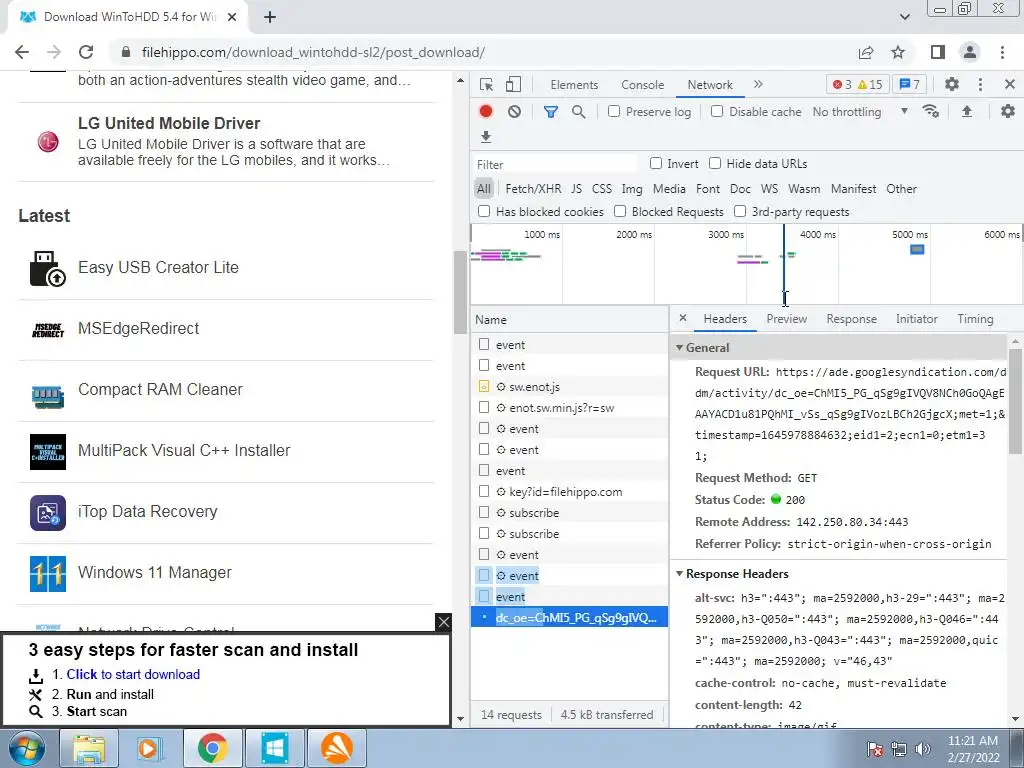Enable Disable cache checkbox
The height and width of the screenshot is (768, 1024).
(x=716, y=111)
